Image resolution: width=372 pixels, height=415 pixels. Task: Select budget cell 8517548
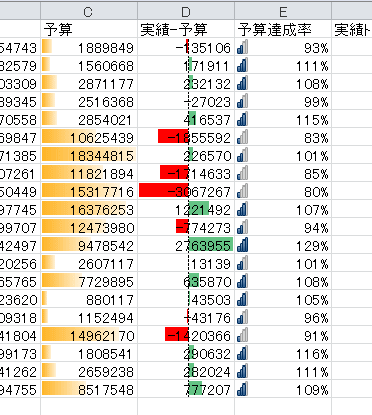click(89, 389)
